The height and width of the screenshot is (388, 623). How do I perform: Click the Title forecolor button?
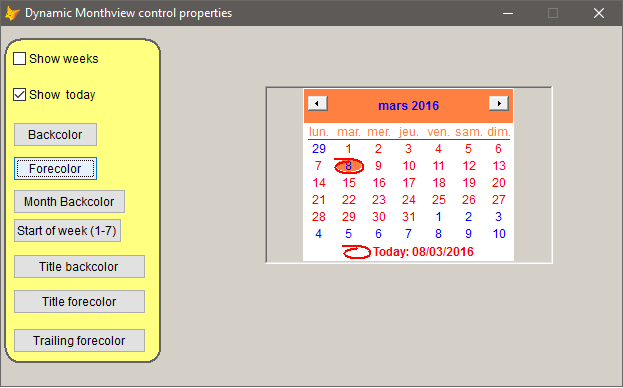[x=79, y=301]
